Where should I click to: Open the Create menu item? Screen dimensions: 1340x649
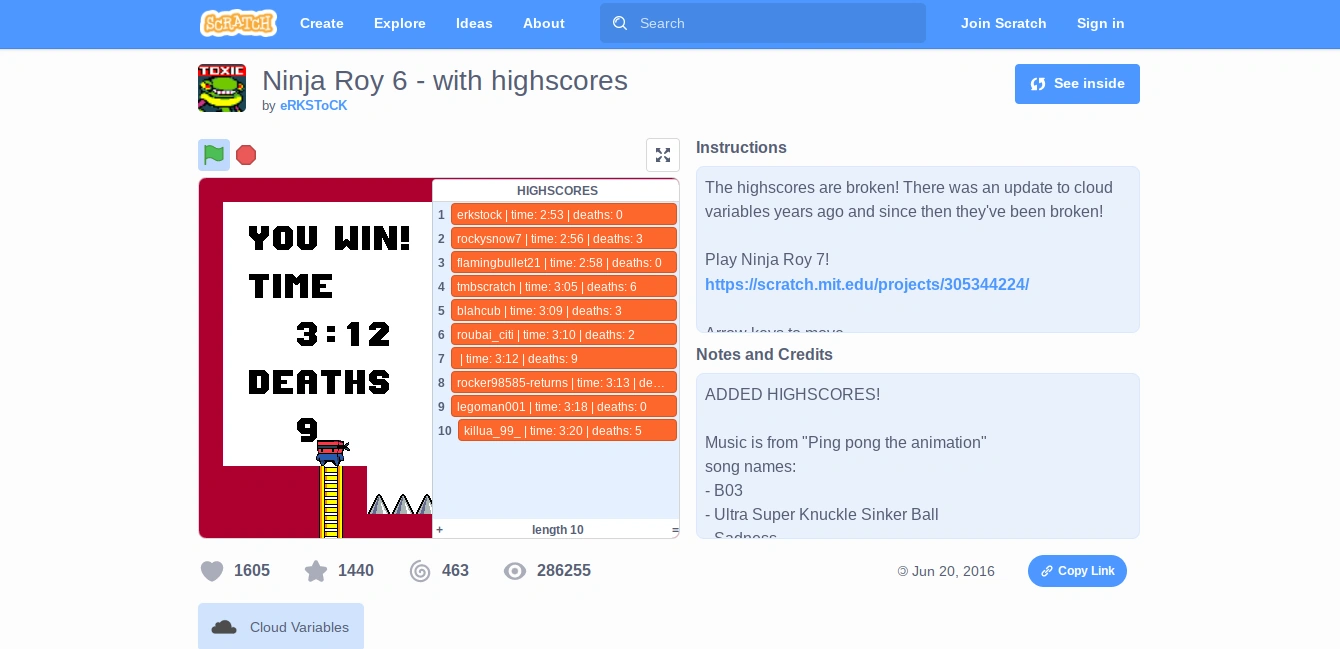(x=322, y=23)
